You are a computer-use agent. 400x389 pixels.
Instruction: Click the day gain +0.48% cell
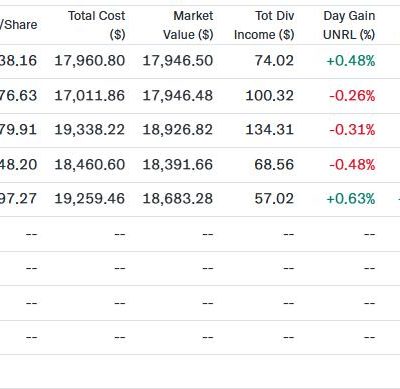(x=351, y=61)
